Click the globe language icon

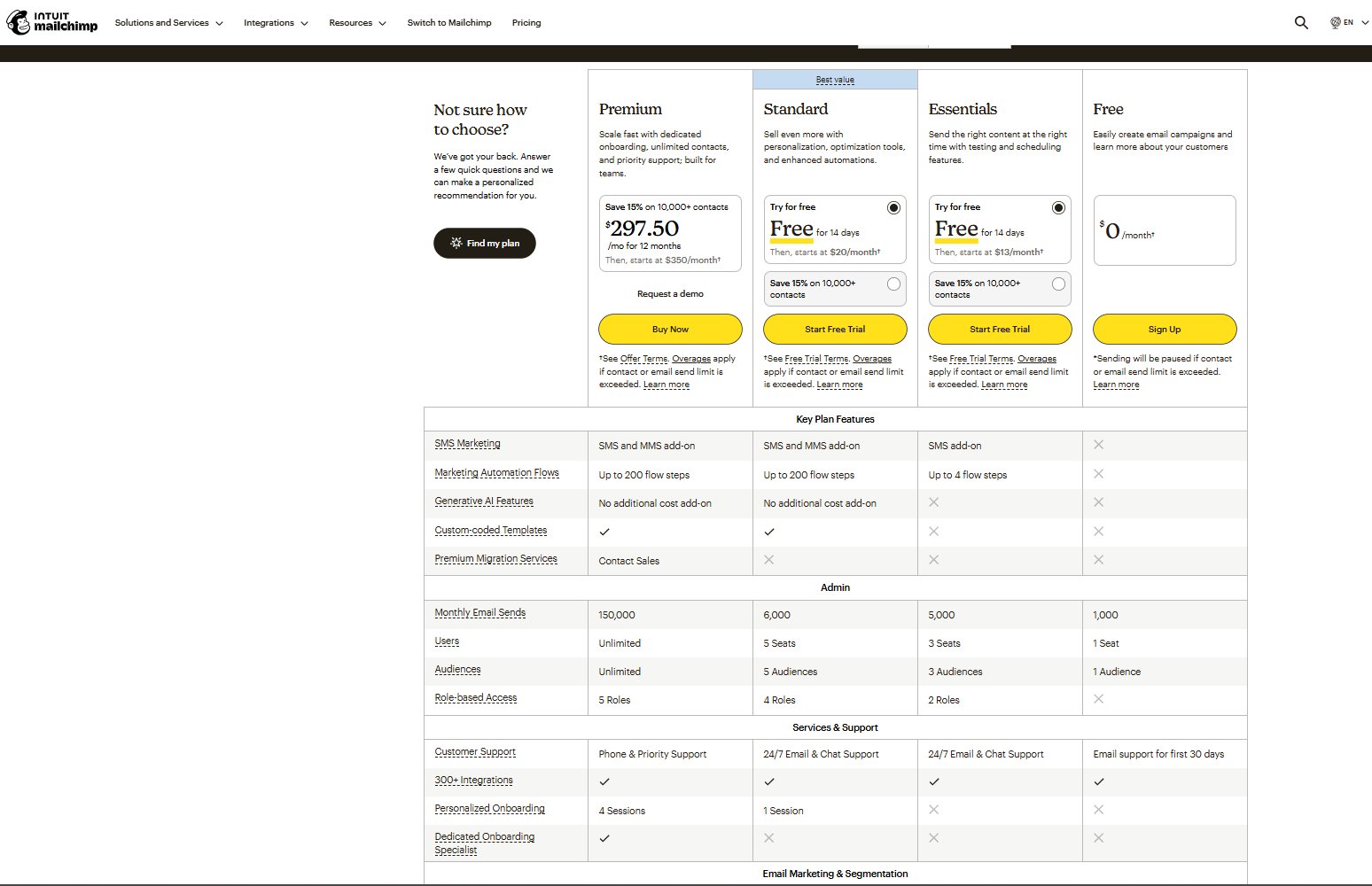[1336, 23]
